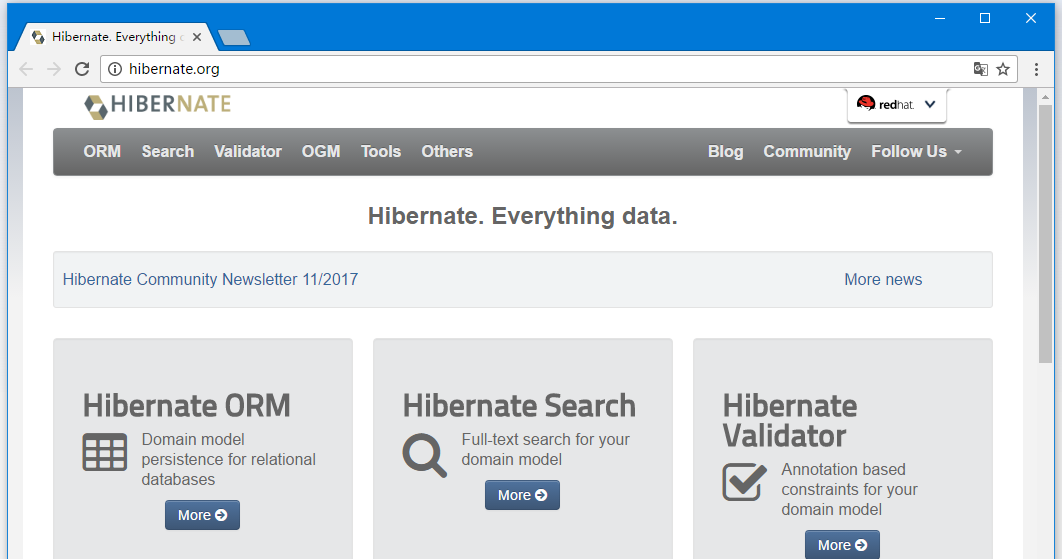The height and width of the screenshot is (559, 1062).
Task: Open a new tab button
Action: [x=234, y=37]
